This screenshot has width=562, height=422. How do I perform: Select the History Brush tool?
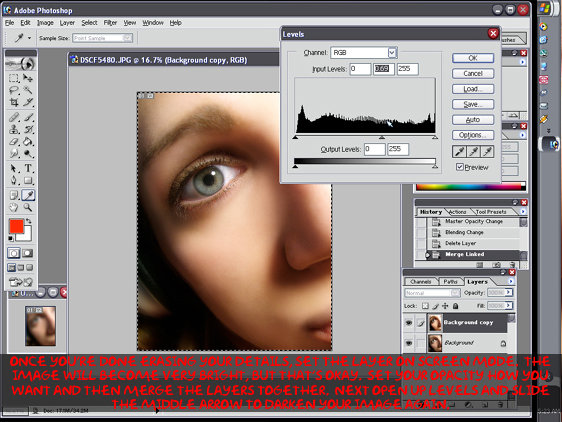point(28,129)
